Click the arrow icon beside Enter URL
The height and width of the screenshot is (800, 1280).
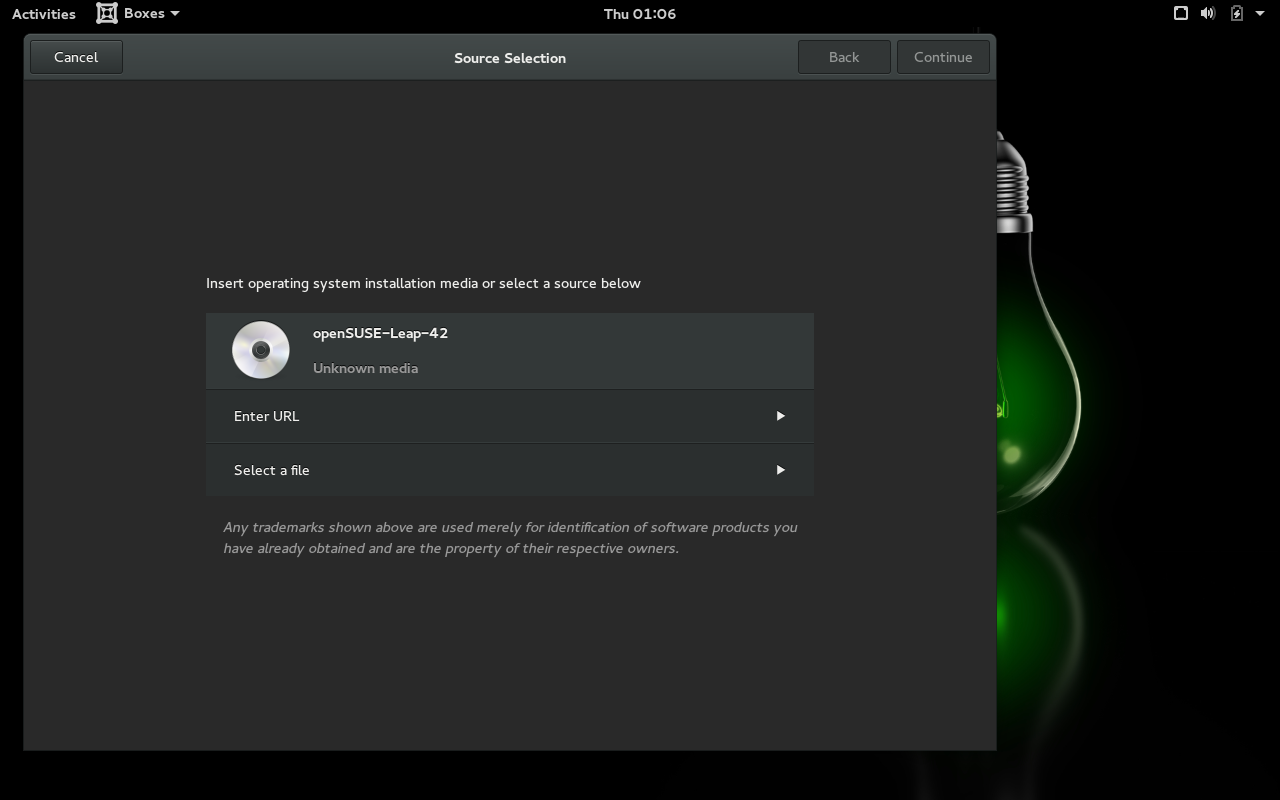click(780, 416)
